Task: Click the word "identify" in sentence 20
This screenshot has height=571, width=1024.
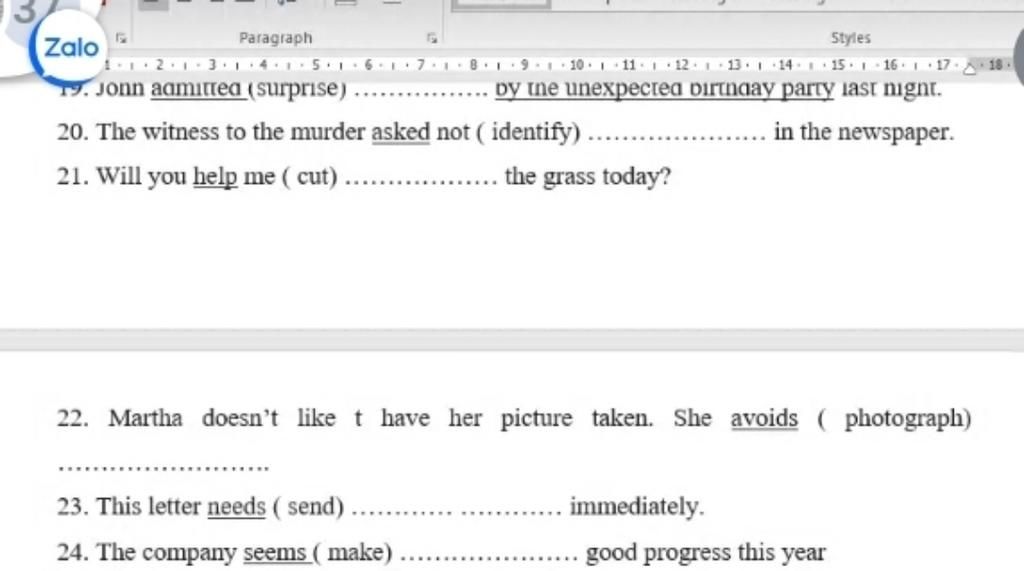Action: pos(532,132)
